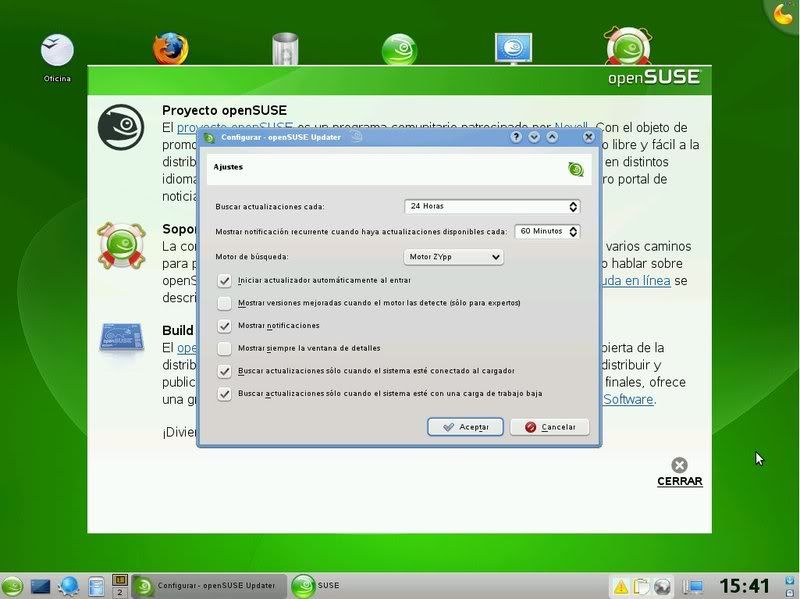Viewport: 800px width, 599px height.
Task: Open the 'ayuda en línea' link
Action: pyautogui.click(x=636, y=281)
